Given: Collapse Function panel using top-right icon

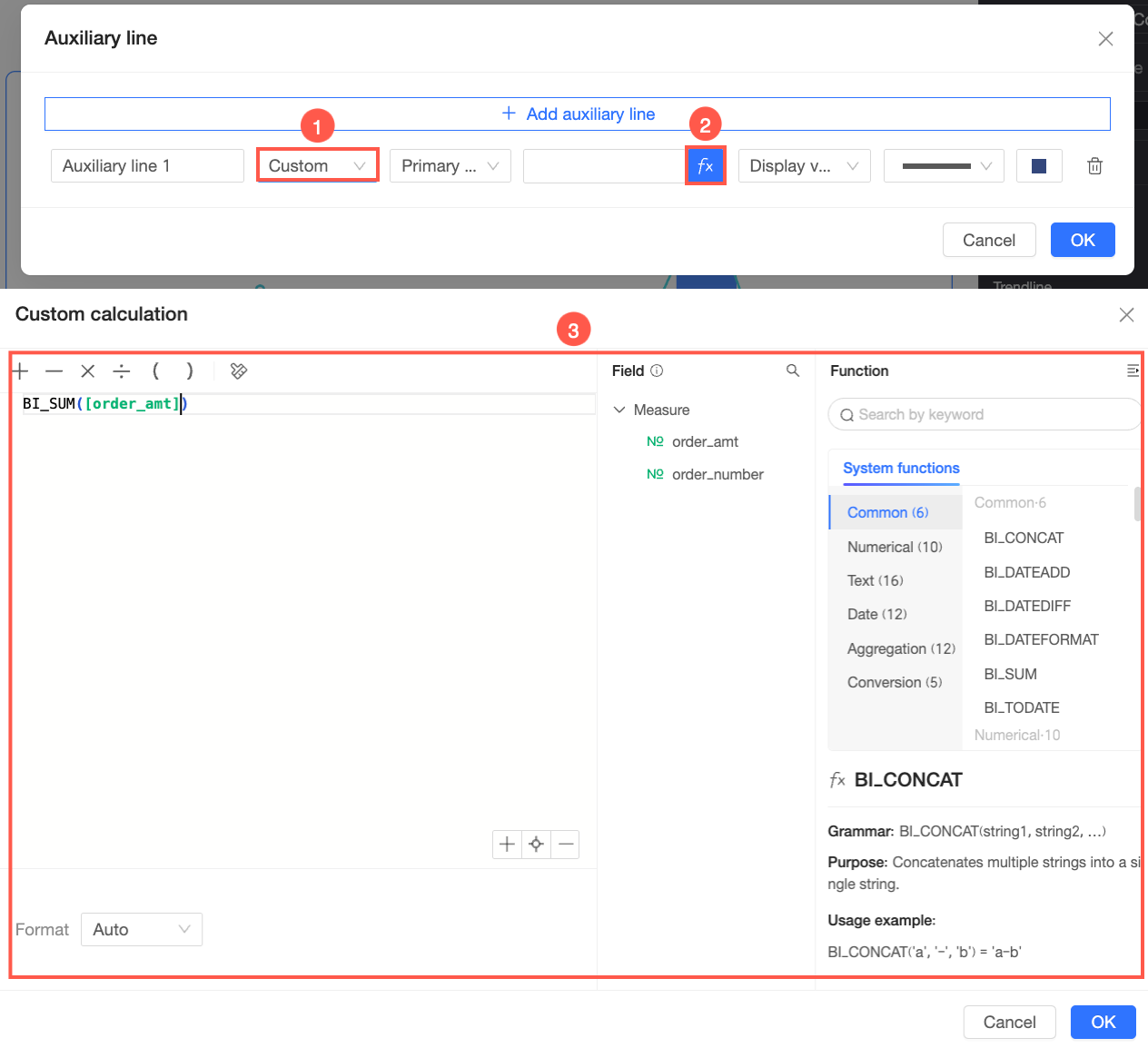Looking at the screenshot, I should tap(1133, 371).
